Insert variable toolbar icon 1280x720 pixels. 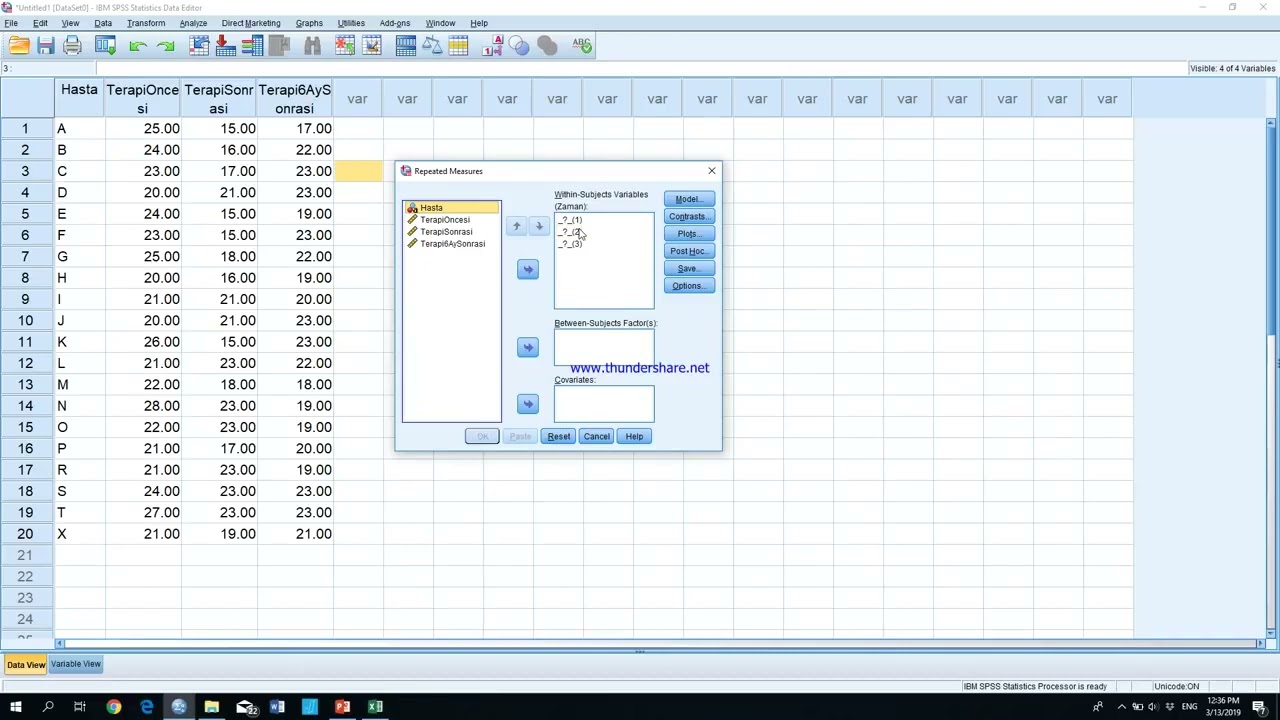[x=372, y=45]
